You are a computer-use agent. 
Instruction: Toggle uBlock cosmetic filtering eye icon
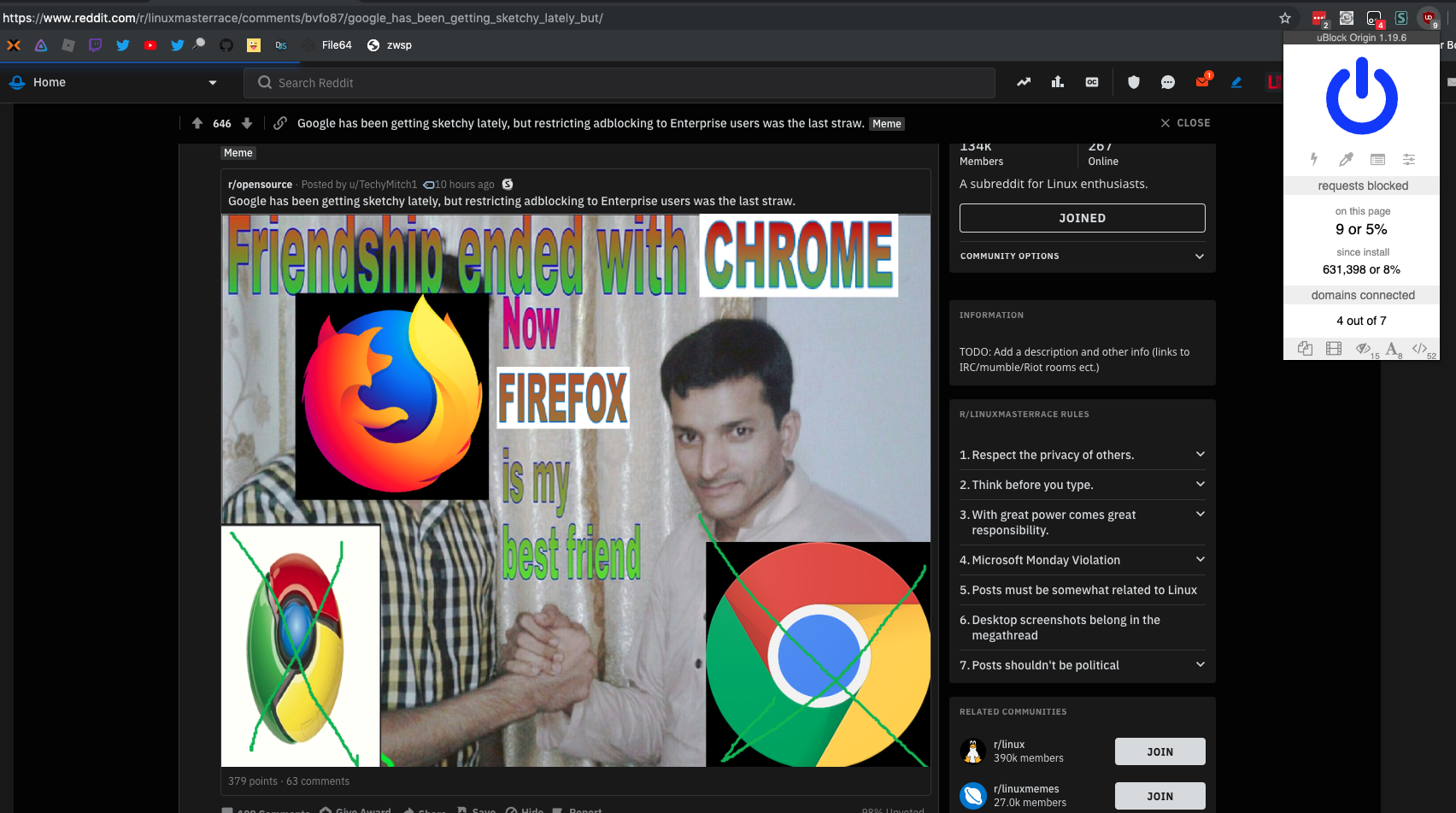point(1363,348)
